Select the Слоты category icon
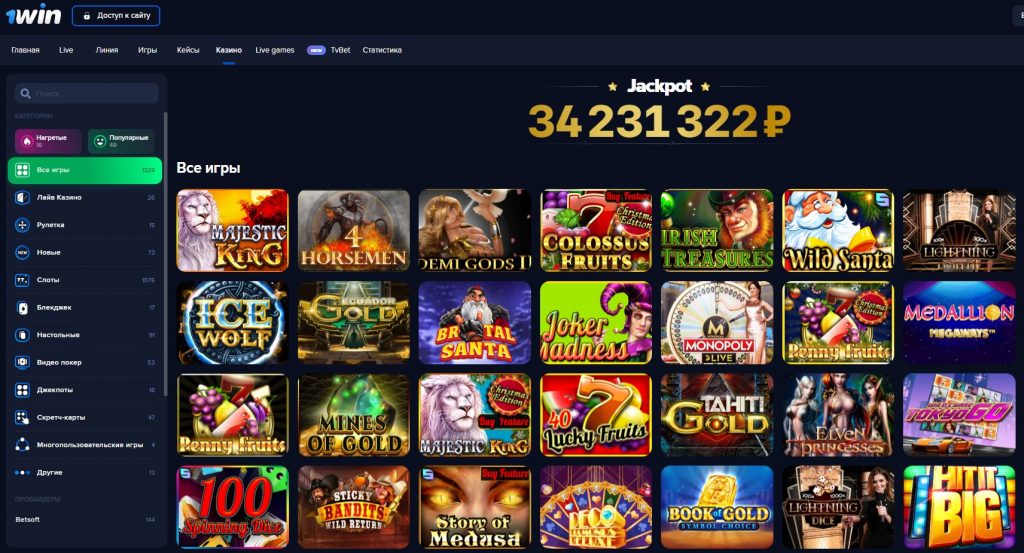Viewport: 1024px width, 553px height. pos(22,279)
